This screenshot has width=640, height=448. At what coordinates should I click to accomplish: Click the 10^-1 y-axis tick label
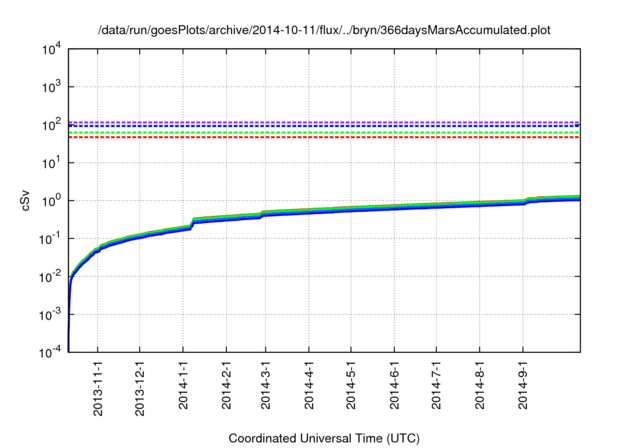tap(50, 239)
